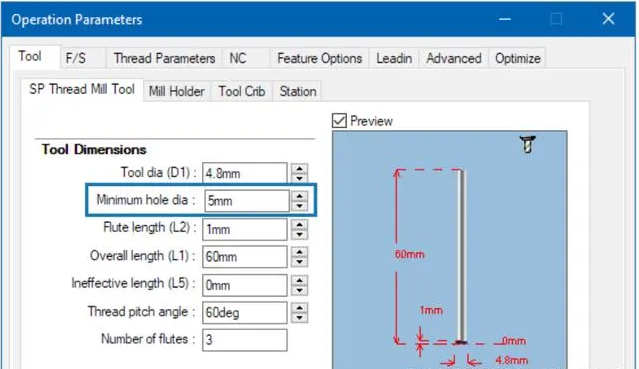Decrease Tool dia (D1) with down arrow
Viewport: 639px width, 369px height.
[300, 178]
